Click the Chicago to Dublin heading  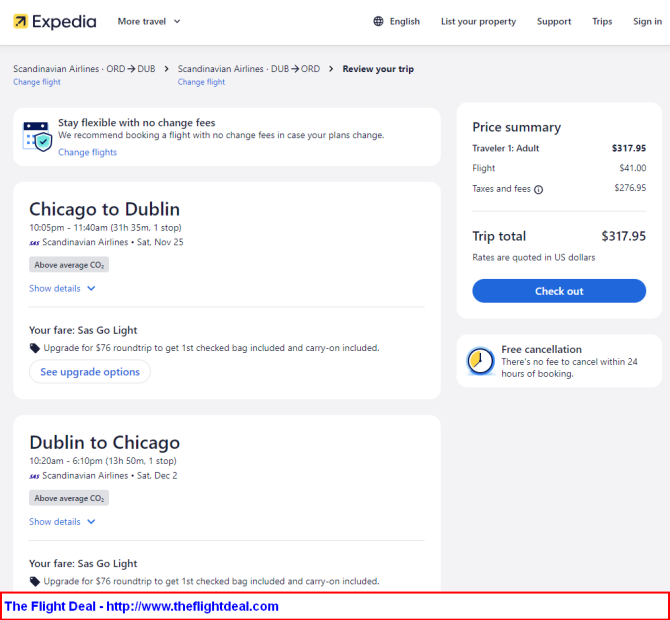(105, 209)
